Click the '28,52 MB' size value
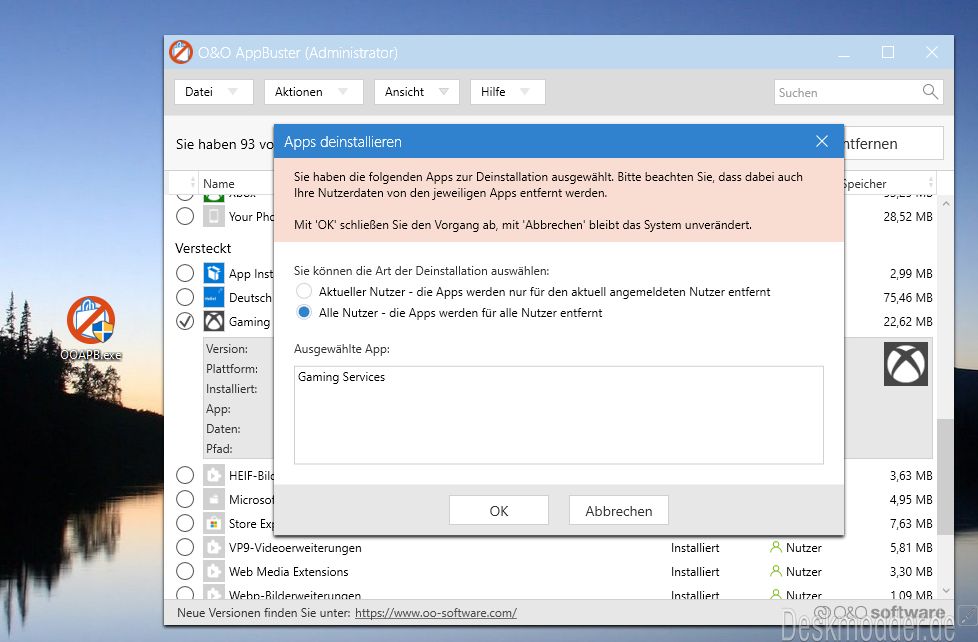 [908, 216]
